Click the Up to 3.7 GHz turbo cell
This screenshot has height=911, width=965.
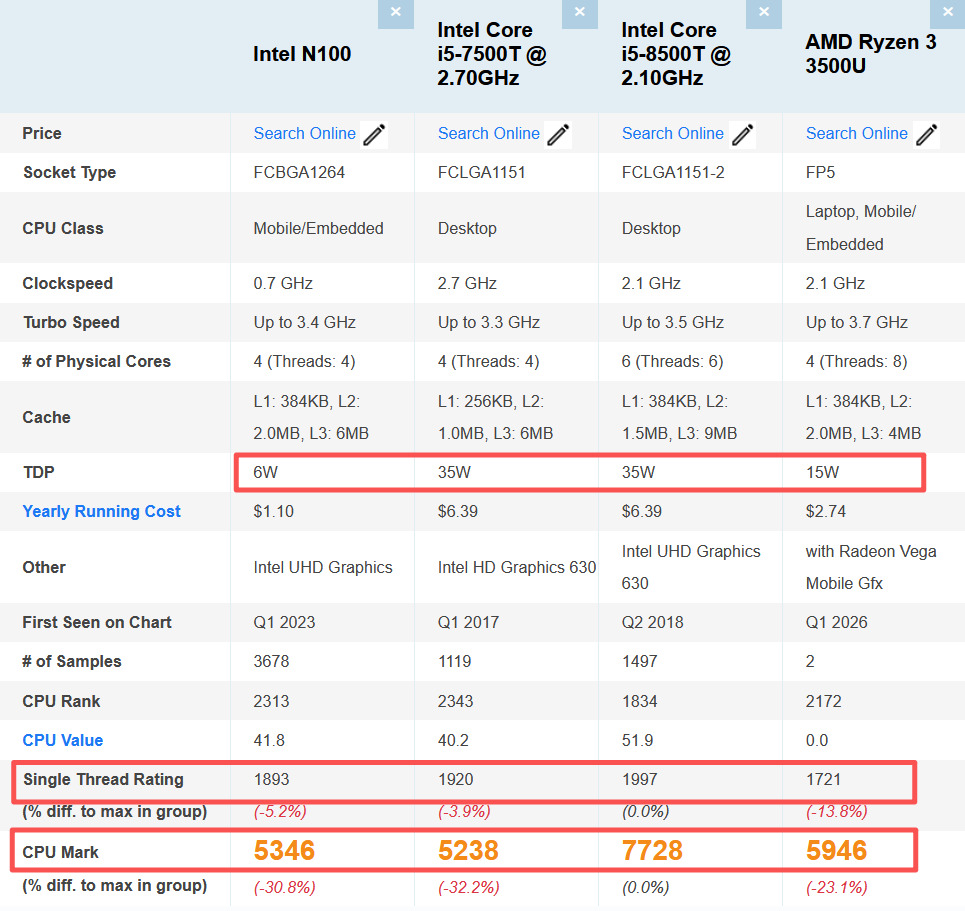tap(857, 323)
